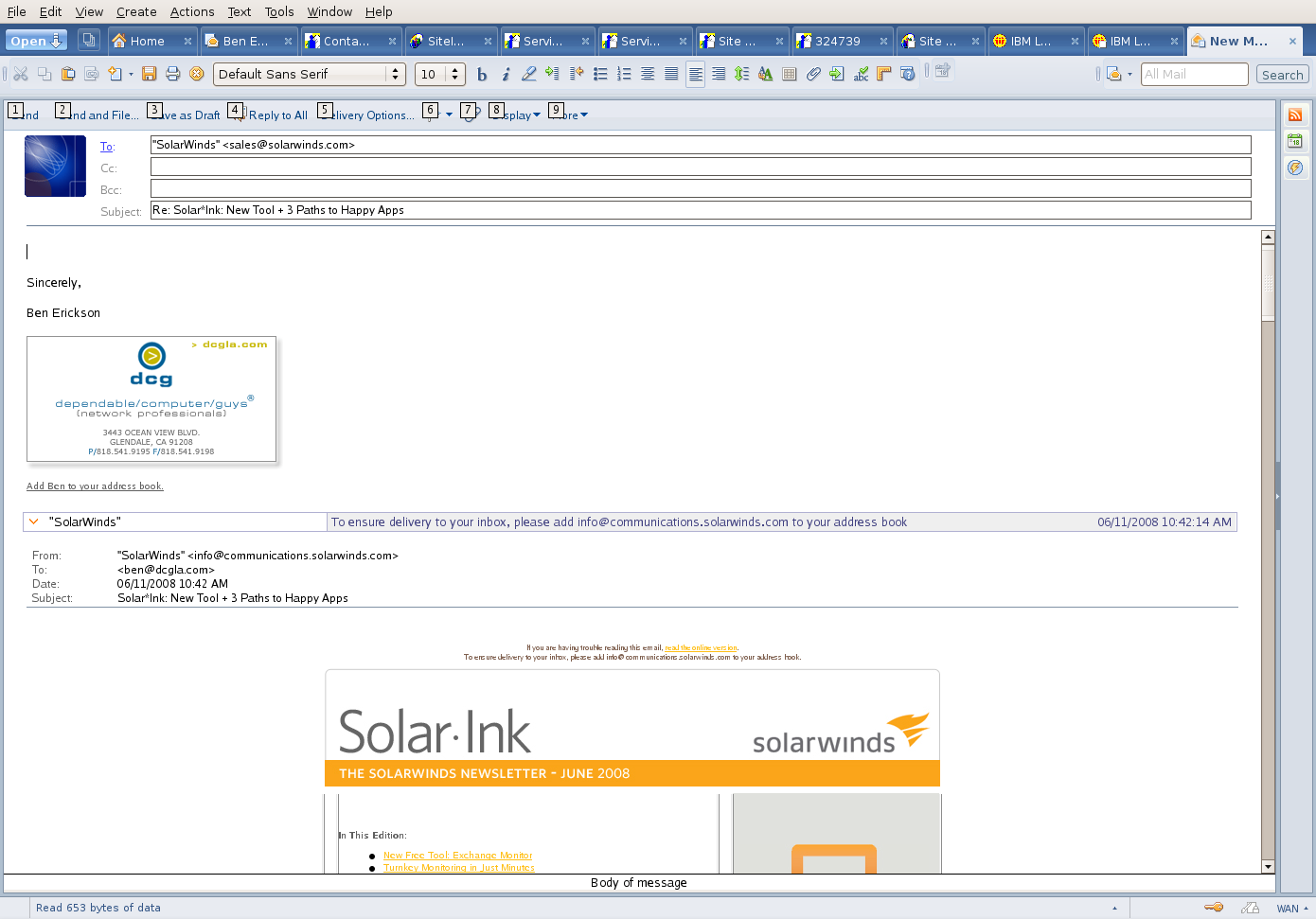Viewport: 1316px width, 919px height.
Task: Open Default Sans Serif font dropdown
Action: (310, 74)
